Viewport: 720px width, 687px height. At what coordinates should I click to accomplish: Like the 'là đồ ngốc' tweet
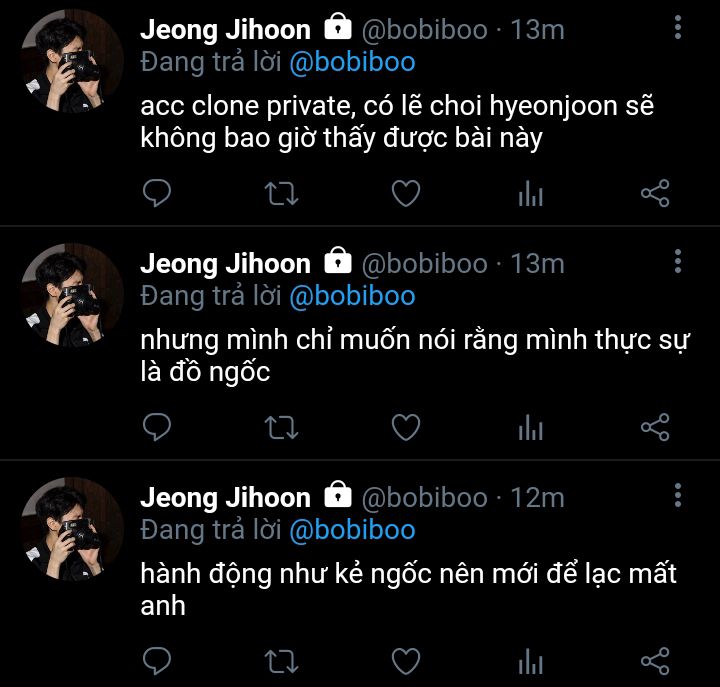(x=406, y=427)
